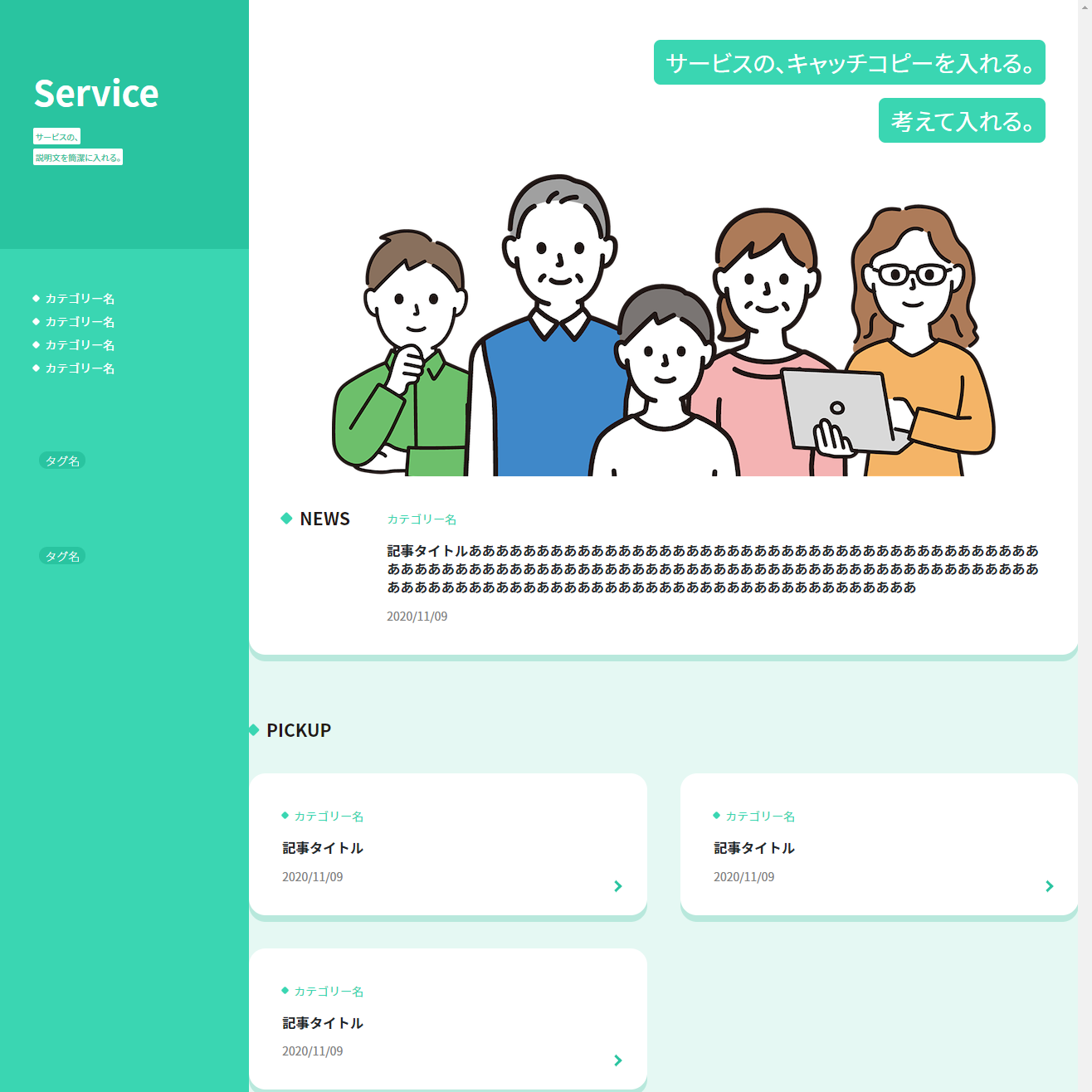This screenshot has height=1092, width=1092.
Task: Open the first カテゴリー名 link in sidebar
Action: pos(80,299)
